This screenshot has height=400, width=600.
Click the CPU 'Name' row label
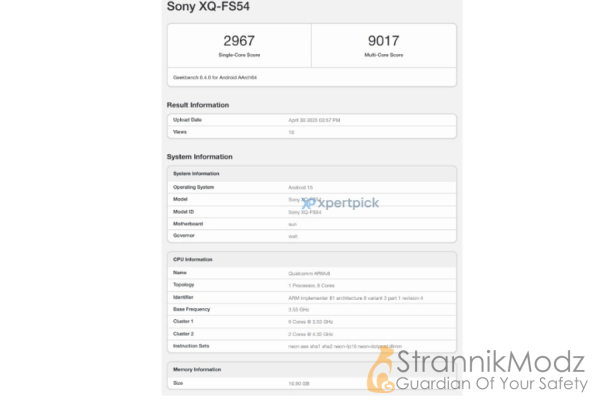point(179,273)
